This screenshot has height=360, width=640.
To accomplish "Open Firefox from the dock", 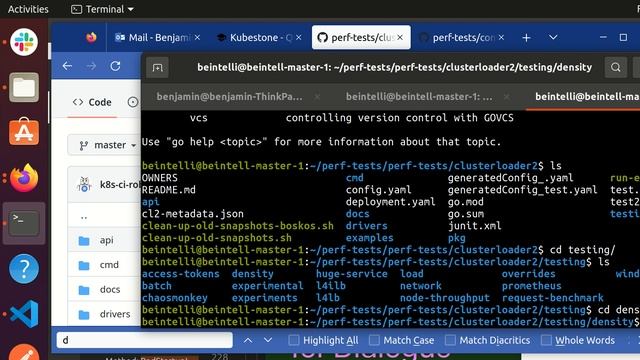I will pos(24,178).
